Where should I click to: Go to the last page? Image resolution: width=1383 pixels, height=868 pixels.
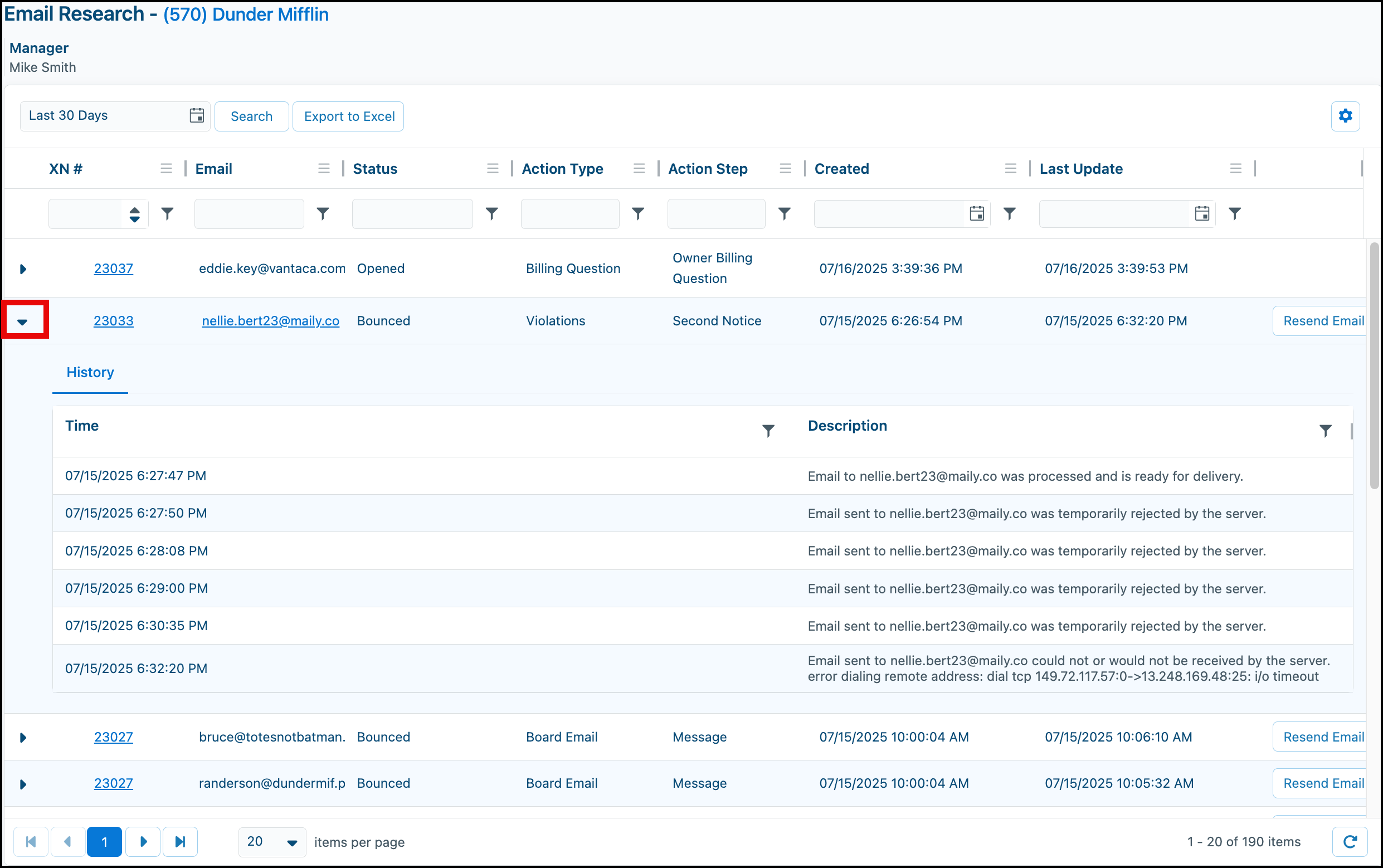pyautogui.click(x=181, y=842)
